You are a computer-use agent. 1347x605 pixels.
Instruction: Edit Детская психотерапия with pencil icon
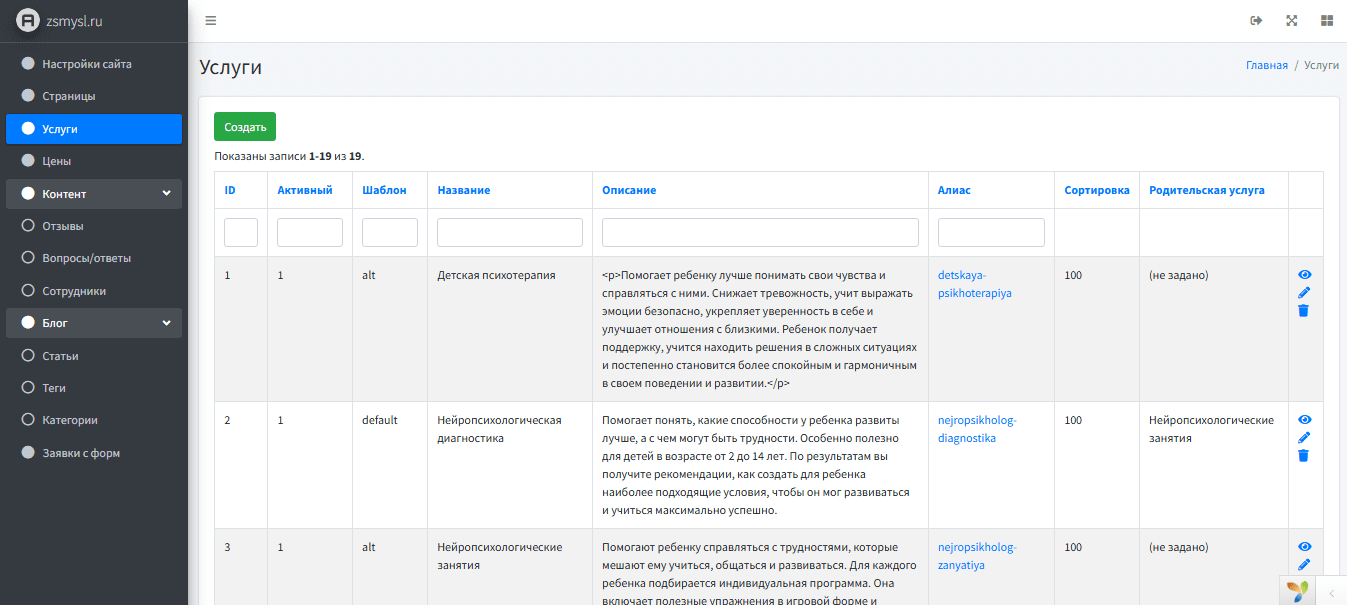point(1304,293)
